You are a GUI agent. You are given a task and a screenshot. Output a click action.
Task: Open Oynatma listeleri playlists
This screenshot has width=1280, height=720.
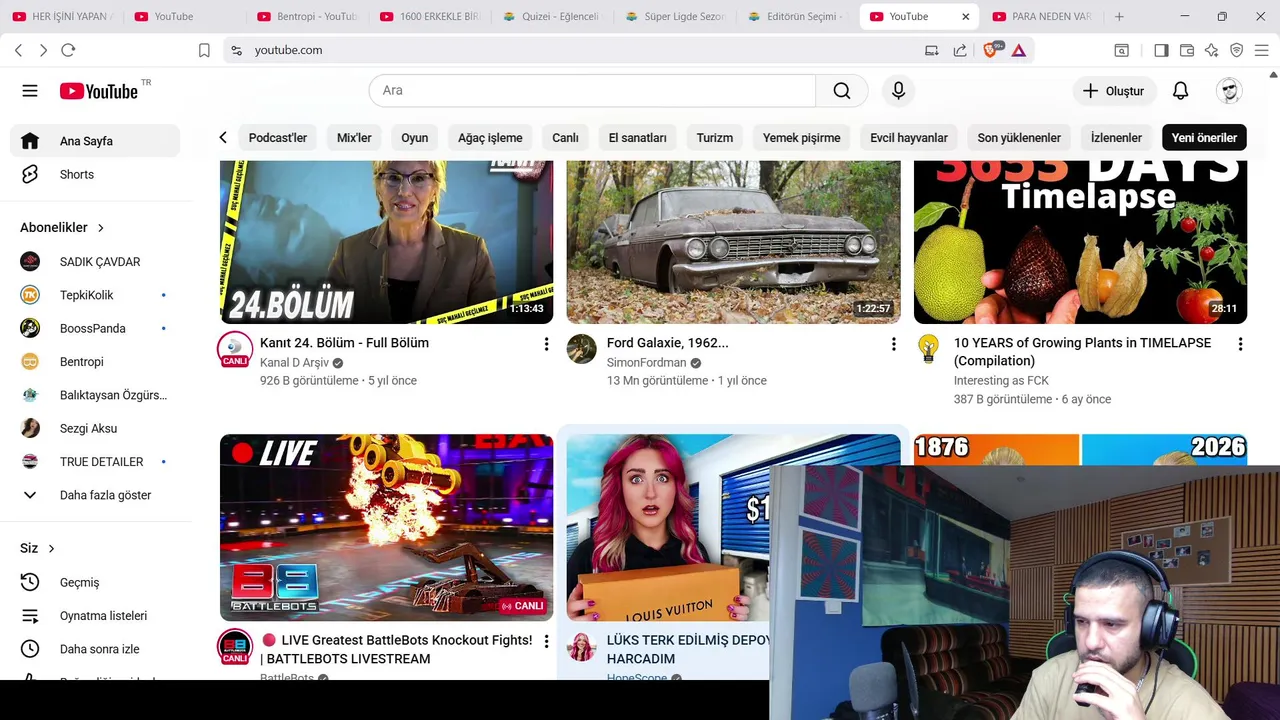point(95,616)
